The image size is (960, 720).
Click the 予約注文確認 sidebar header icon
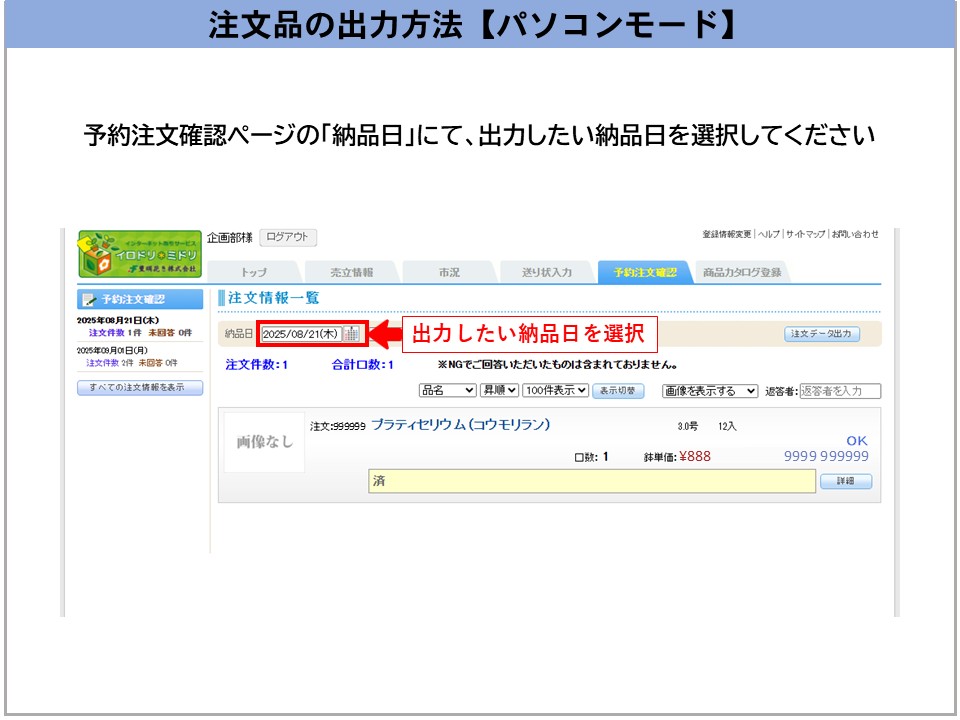pyautogui.click(x=89, y=299)
